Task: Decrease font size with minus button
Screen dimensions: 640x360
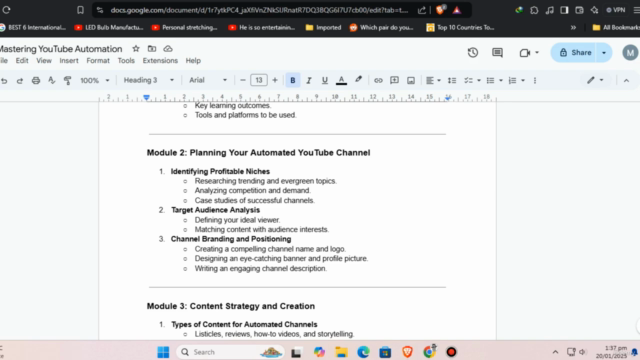Action: [x=243, y=80]
